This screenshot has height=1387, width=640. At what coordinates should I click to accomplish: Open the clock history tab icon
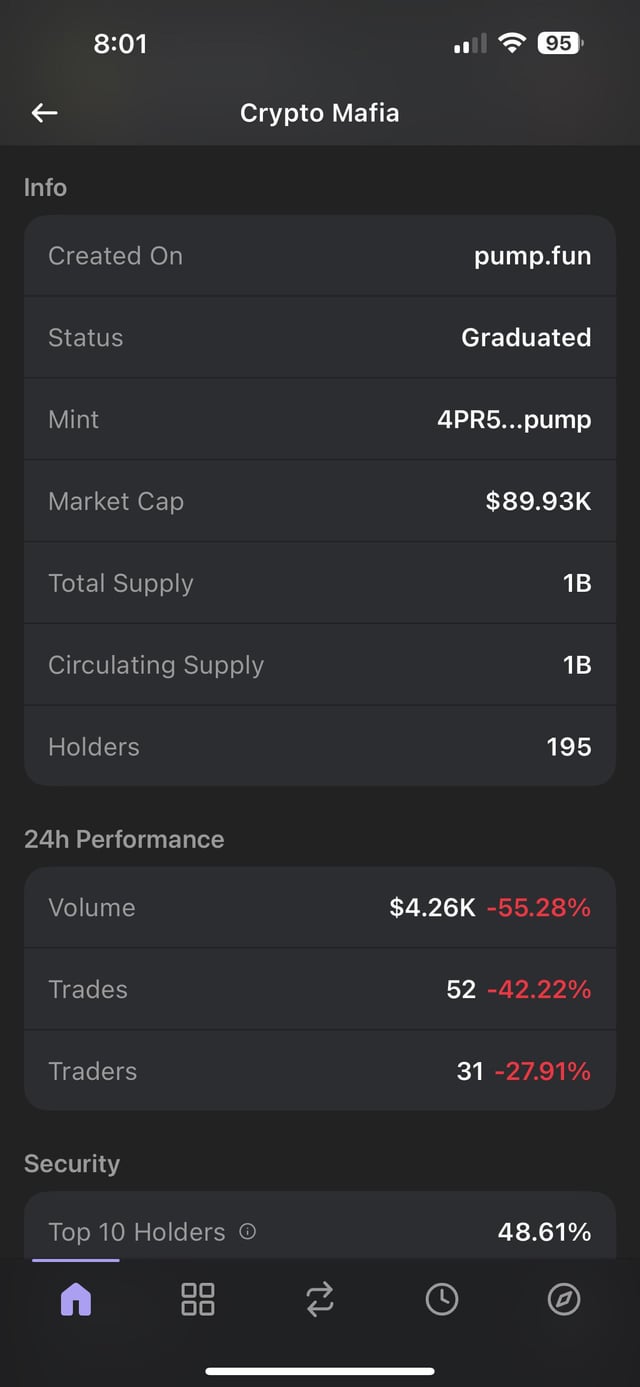point(441,1299)
